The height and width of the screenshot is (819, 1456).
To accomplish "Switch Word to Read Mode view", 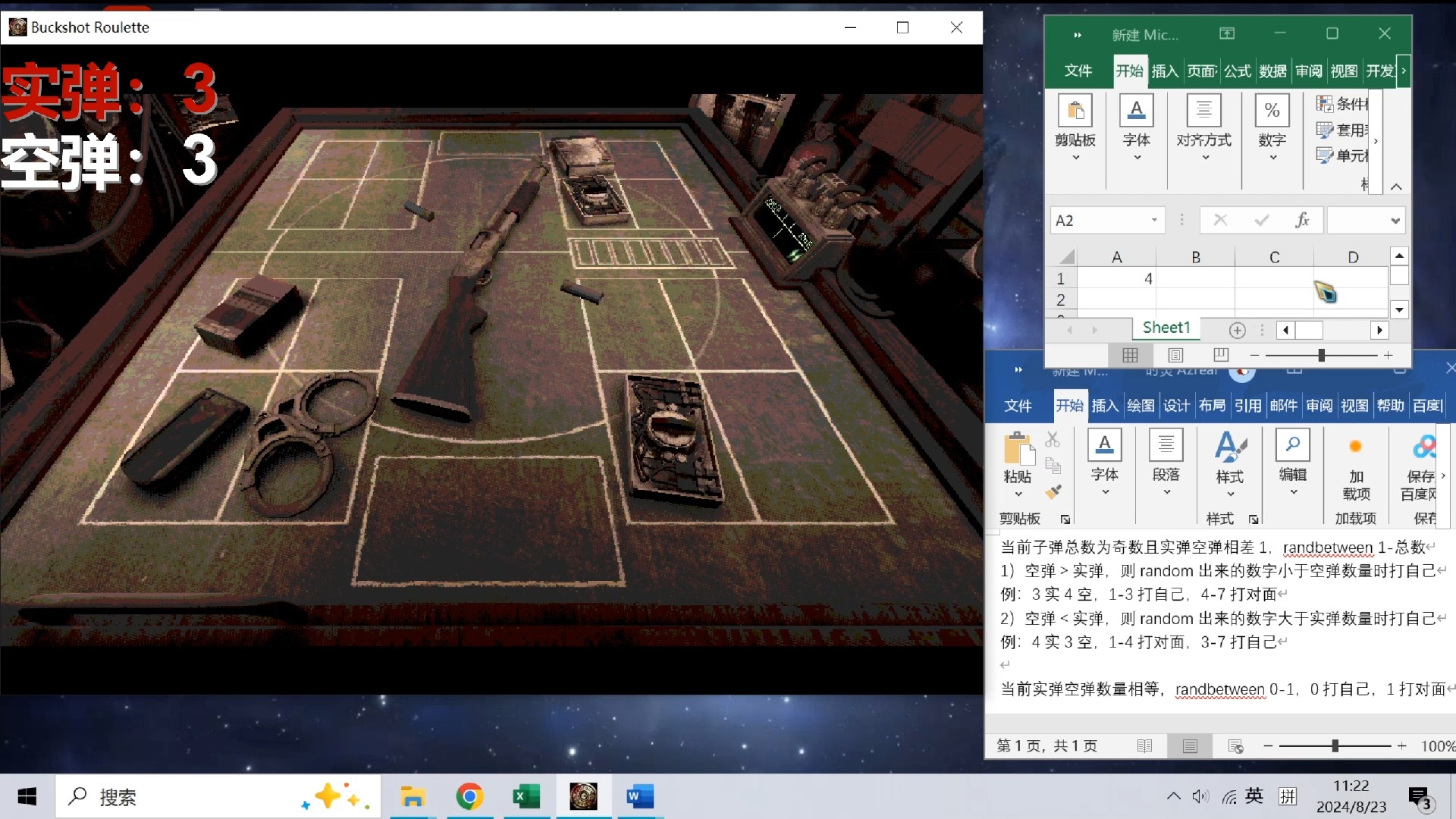I will click(x=1144, y=746).
